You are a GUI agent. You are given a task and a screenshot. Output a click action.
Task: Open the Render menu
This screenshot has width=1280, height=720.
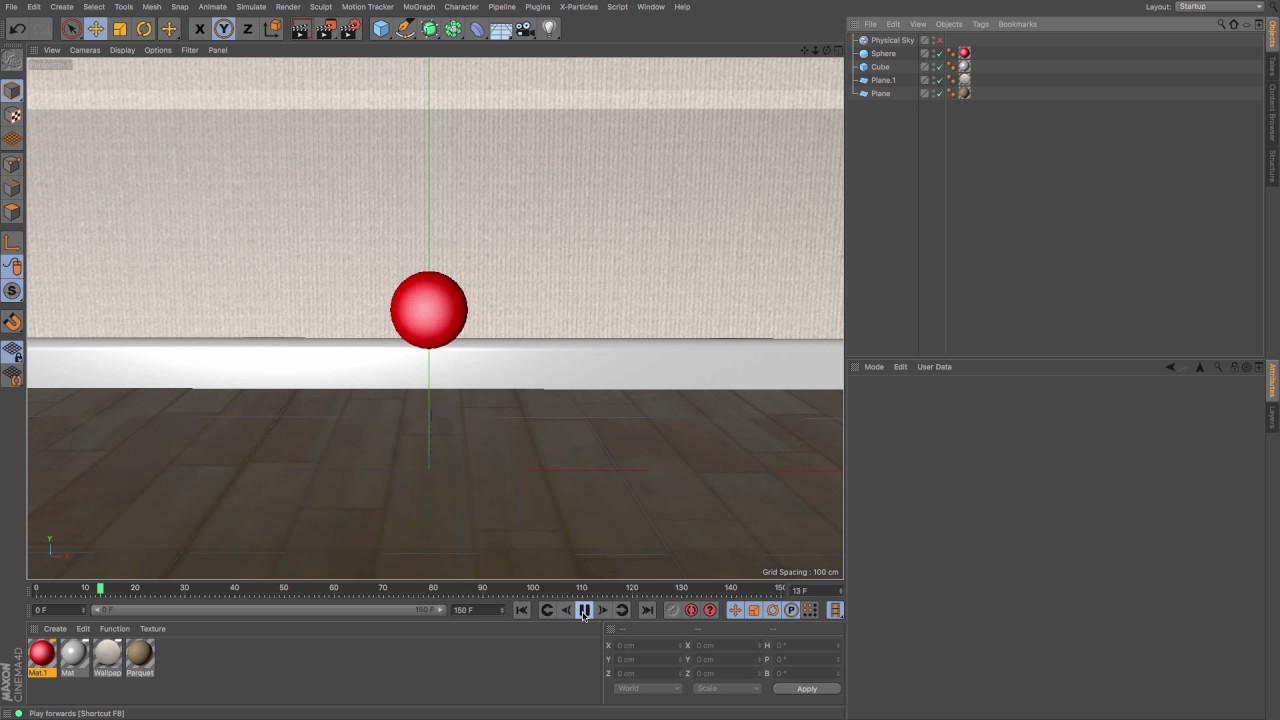288,7
